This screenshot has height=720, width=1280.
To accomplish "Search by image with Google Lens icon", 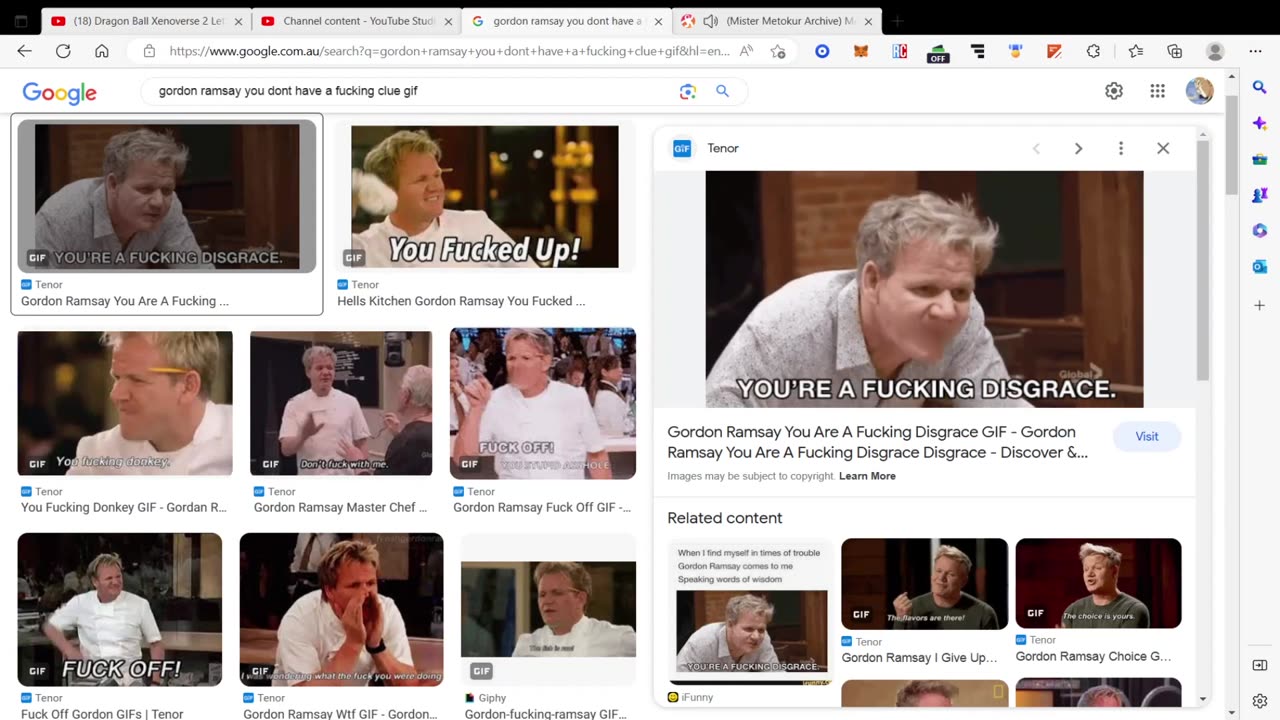I will [x=687, y=91].
